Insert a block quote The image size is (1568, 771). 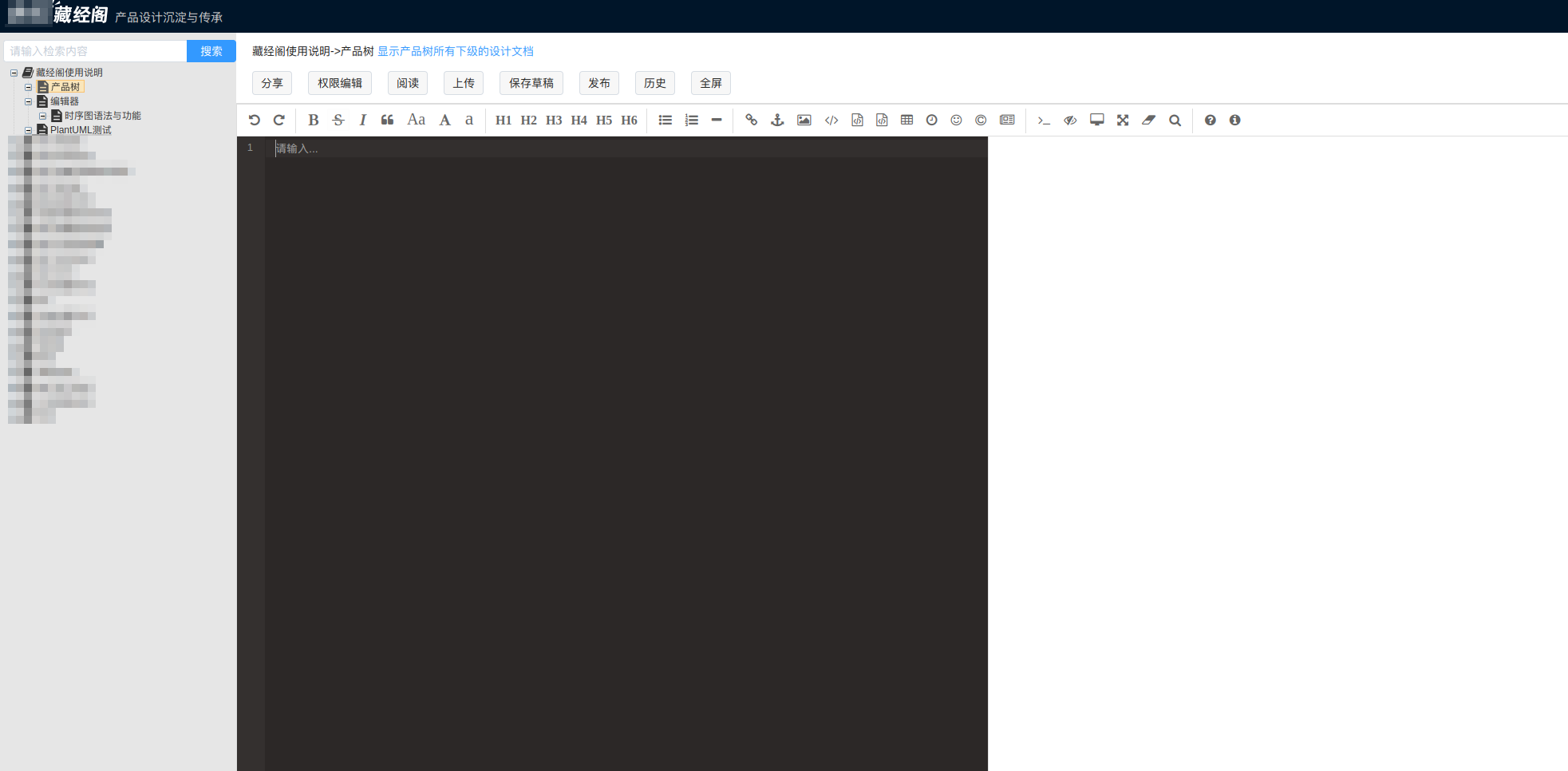coord(387,120)
